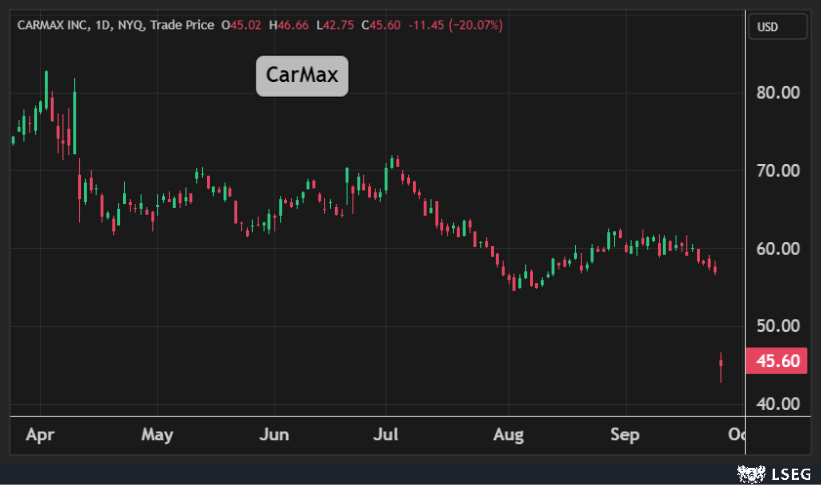
Task: Select Sep on the time axis
Action: click(625, 435)
